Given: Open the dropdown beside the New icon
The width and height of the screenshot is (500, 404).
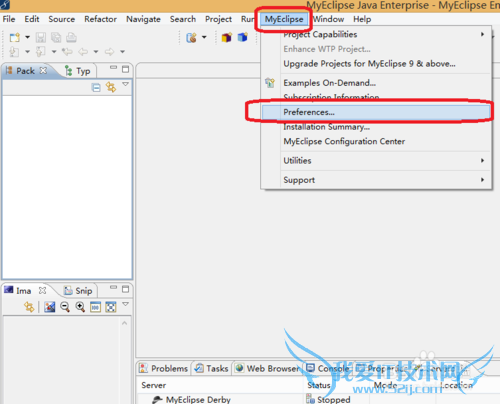Looking at the screenshot, I should click(27, 37).
